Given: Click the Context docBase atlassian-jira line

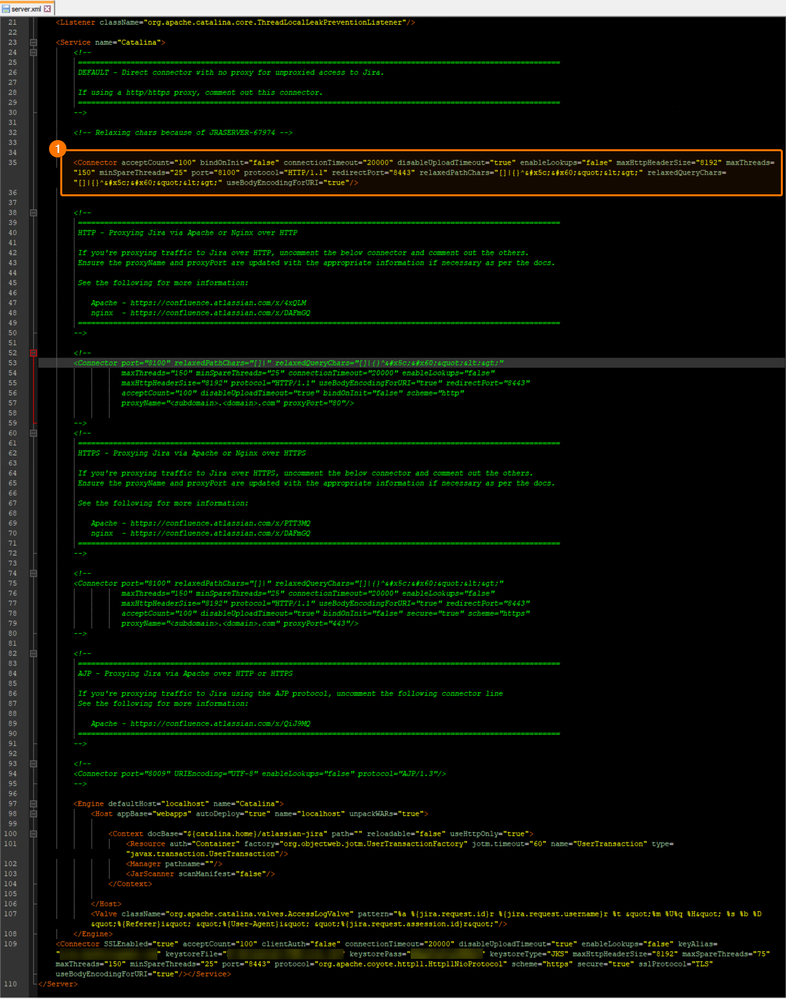Looking at the screenshot, I should point(321,834).
